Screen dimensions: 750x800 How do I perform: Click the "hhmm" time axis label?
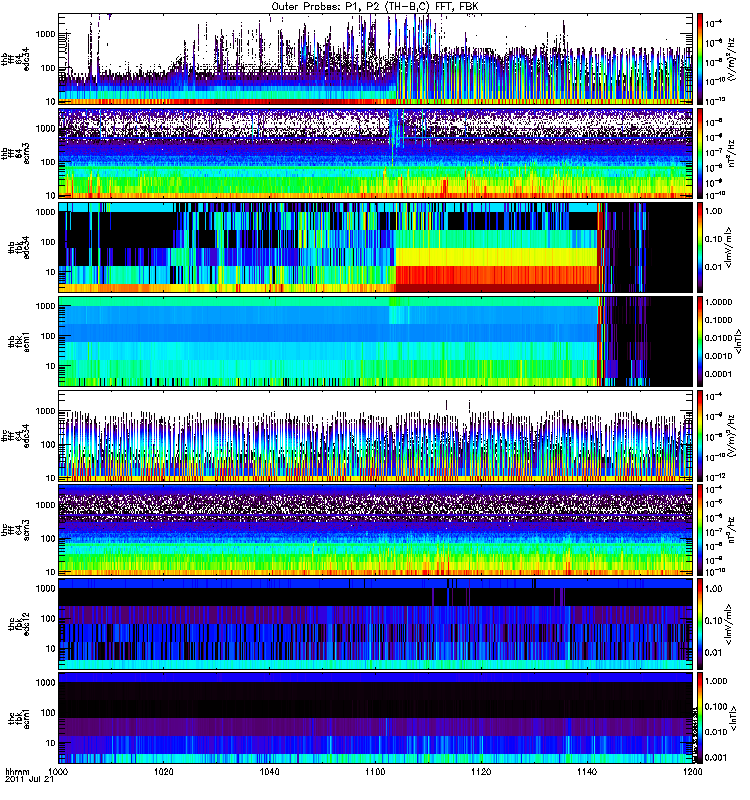click(17, 771)
